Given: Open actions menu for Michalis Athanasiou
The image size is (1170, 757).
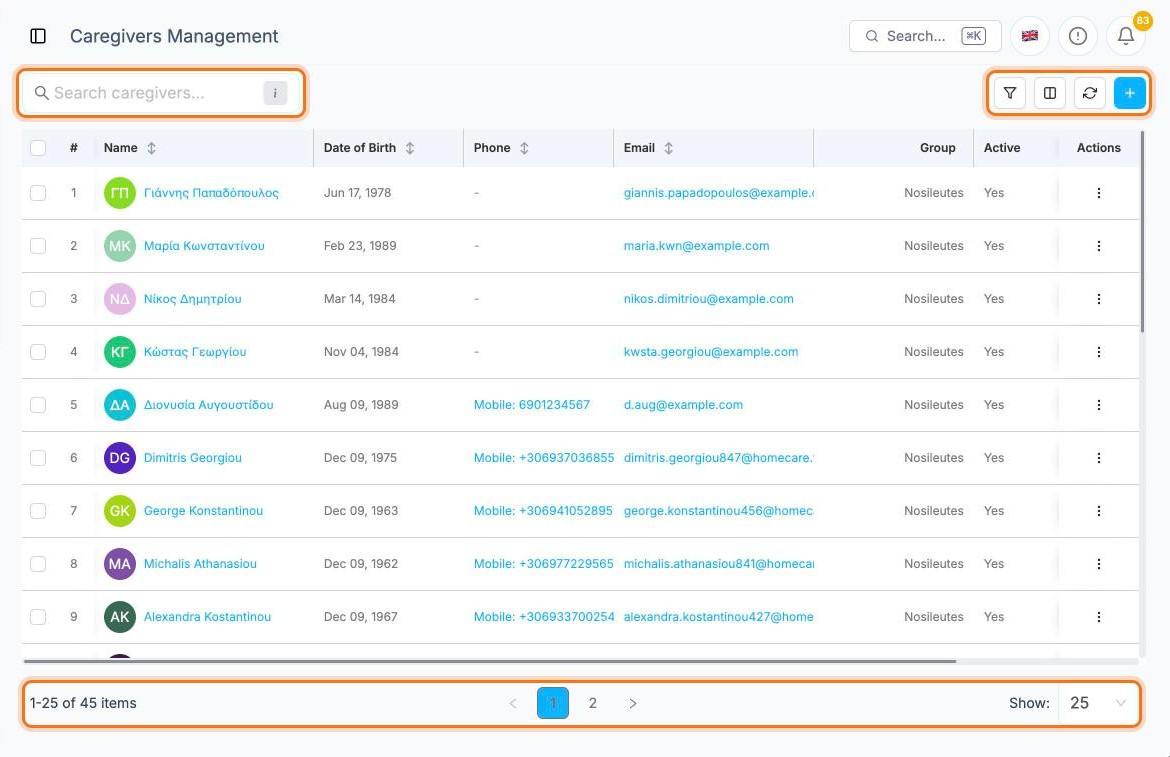Looking at the screenshot, I should tap(1098, 563).
